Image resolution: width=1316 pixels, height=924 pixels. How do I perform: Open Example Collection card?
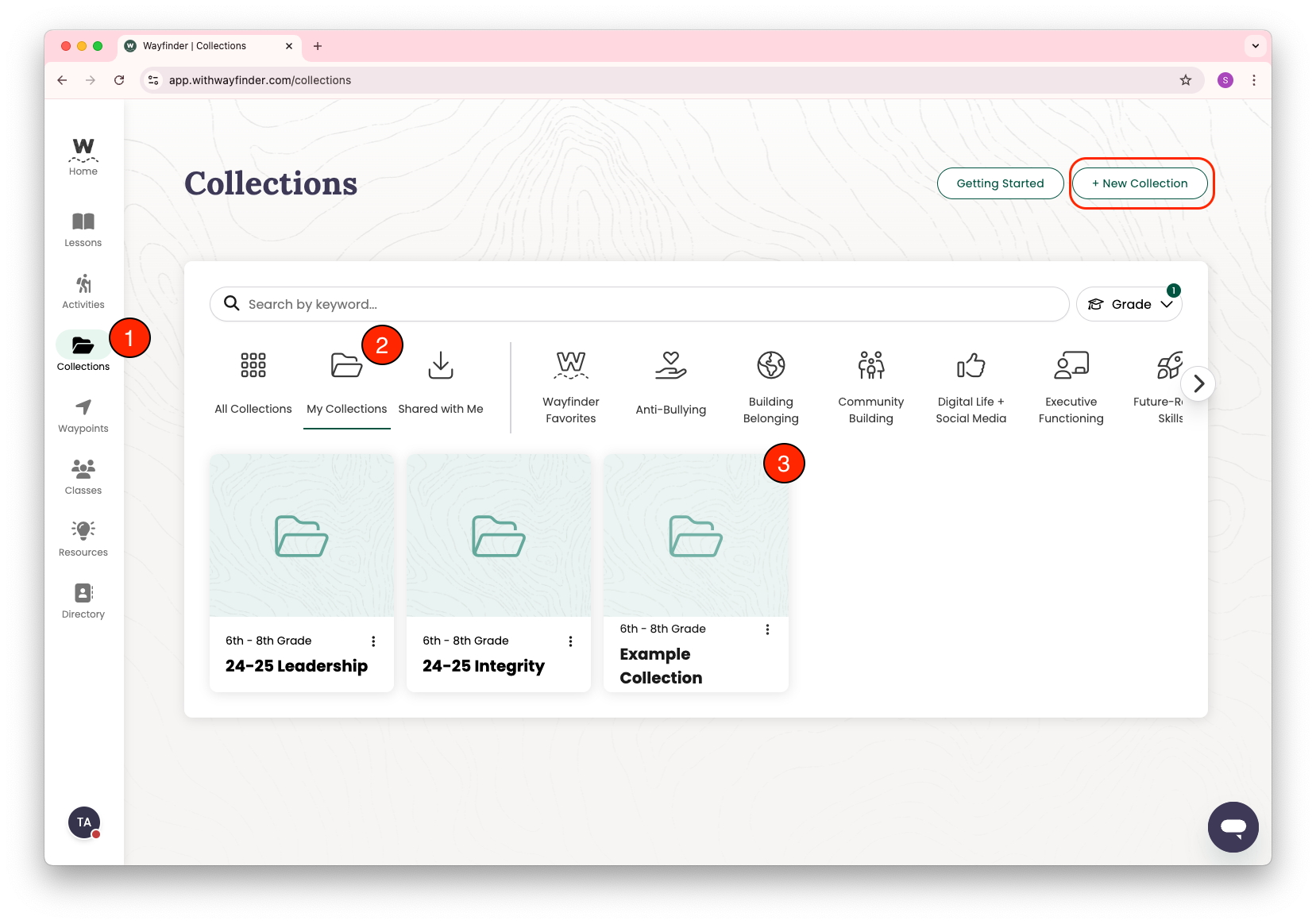(x=696, y=572)
